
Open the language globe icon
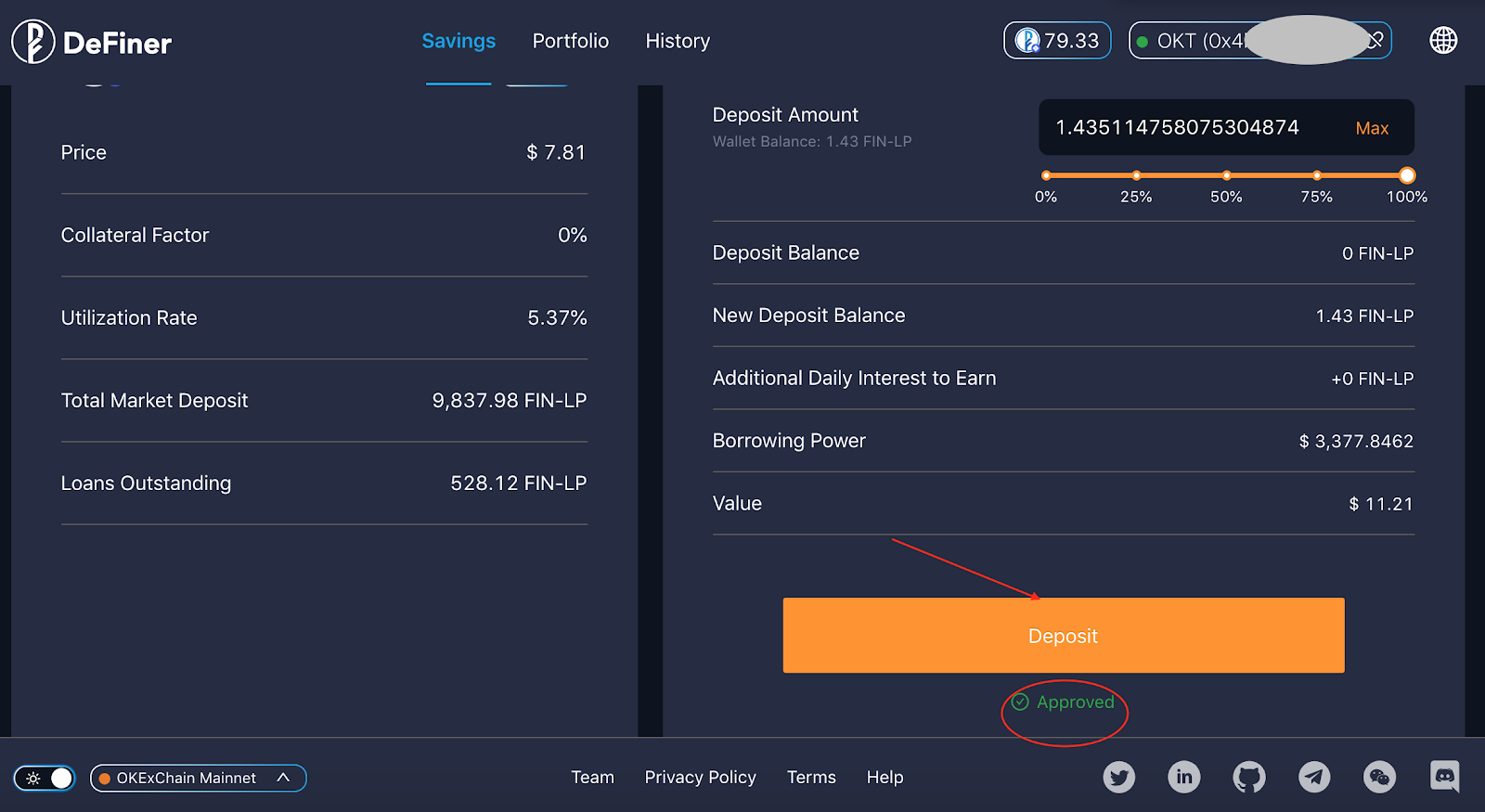[x=1443, y=41]
